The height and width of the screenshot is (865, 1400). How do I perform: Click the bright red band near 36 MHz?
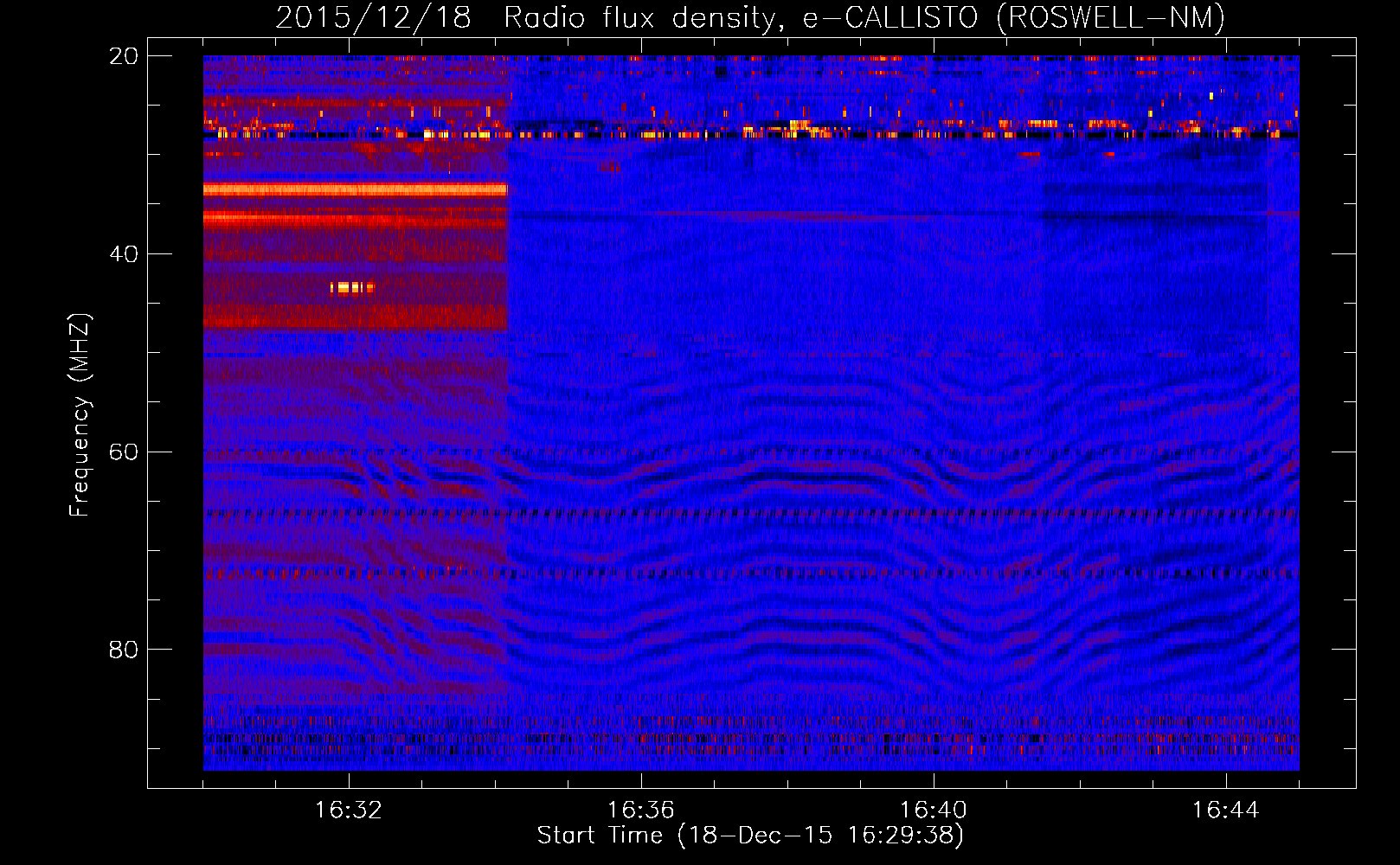[356, 218]
